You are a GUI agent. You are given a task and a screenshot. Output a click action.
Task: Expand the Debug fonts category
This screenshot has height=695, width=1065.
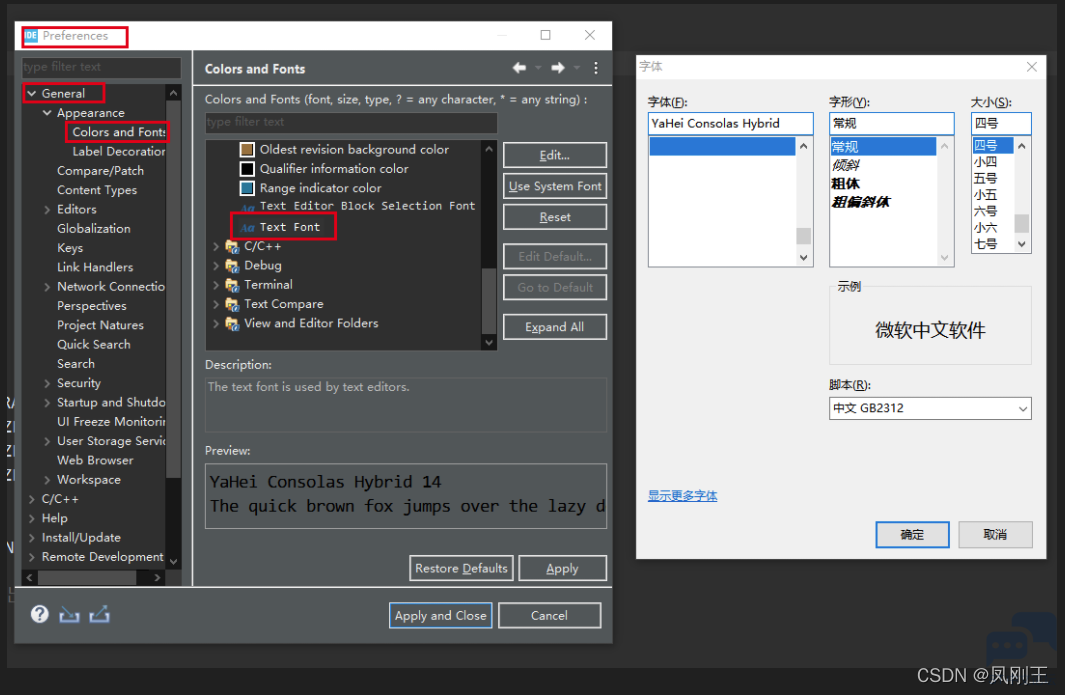tap(216, 266)
